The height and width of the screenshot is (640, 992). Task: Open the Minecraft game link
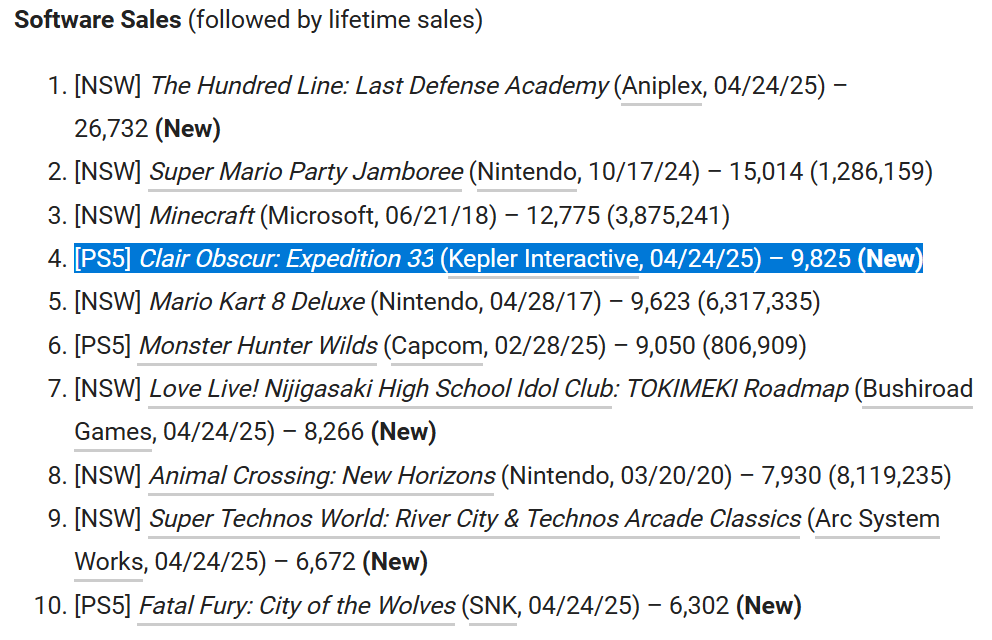(x=202, y=215)
